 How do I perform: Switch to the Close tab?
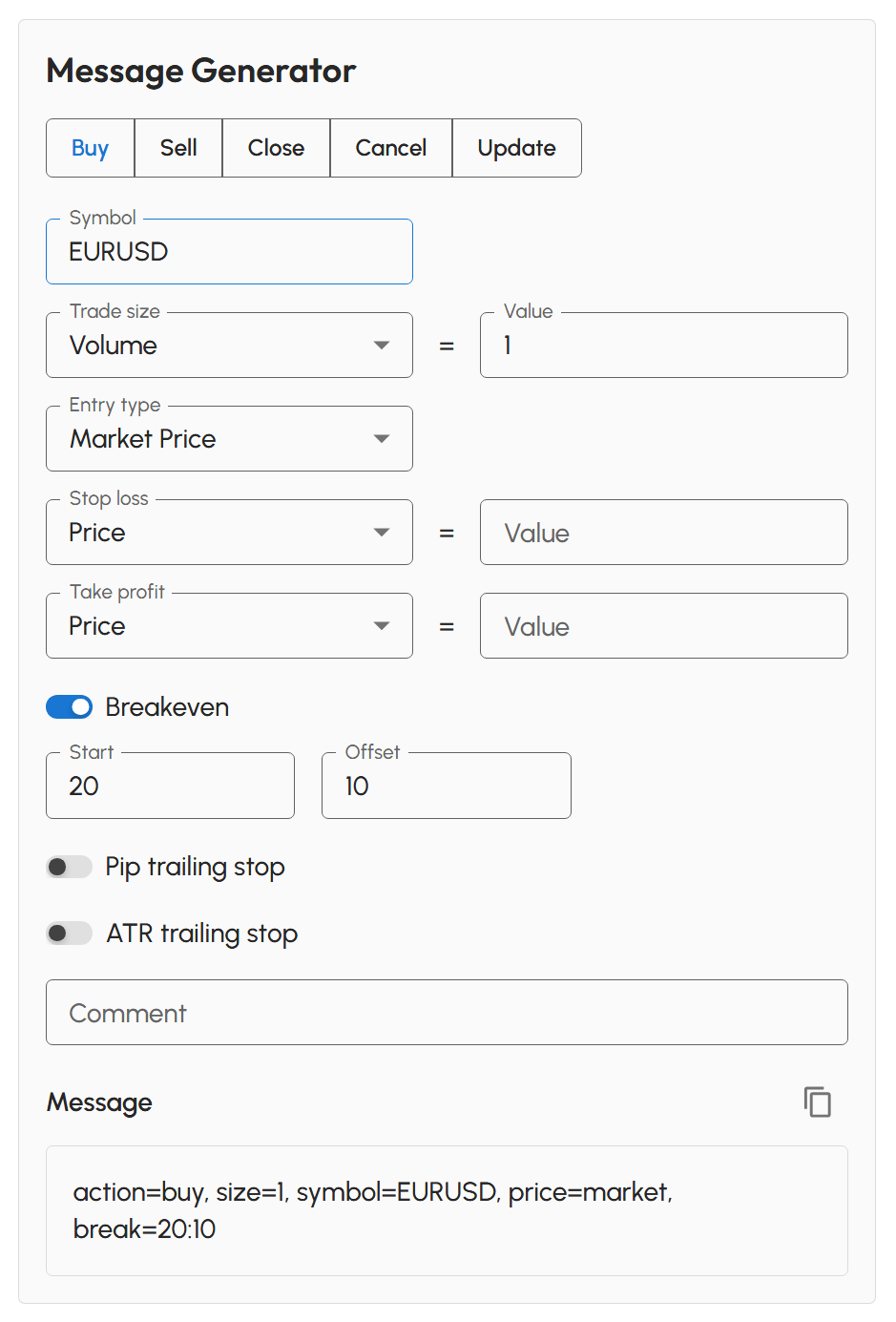[276, 148]
